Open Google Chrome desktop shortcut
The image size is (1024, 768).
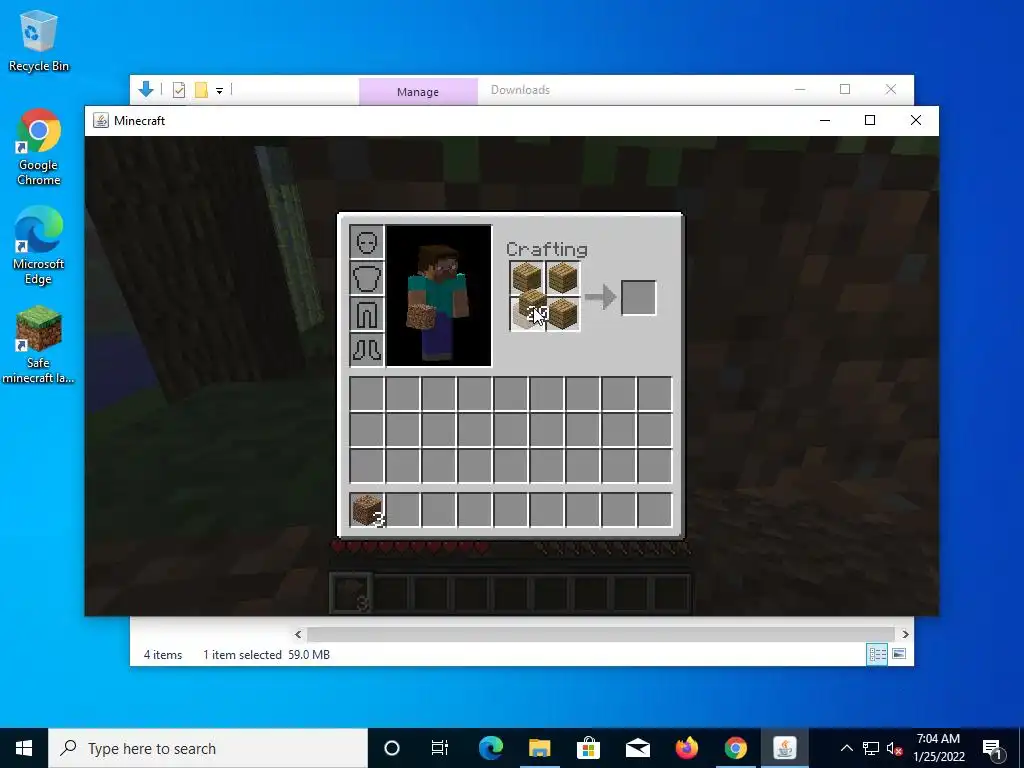[x=39, y=148]
